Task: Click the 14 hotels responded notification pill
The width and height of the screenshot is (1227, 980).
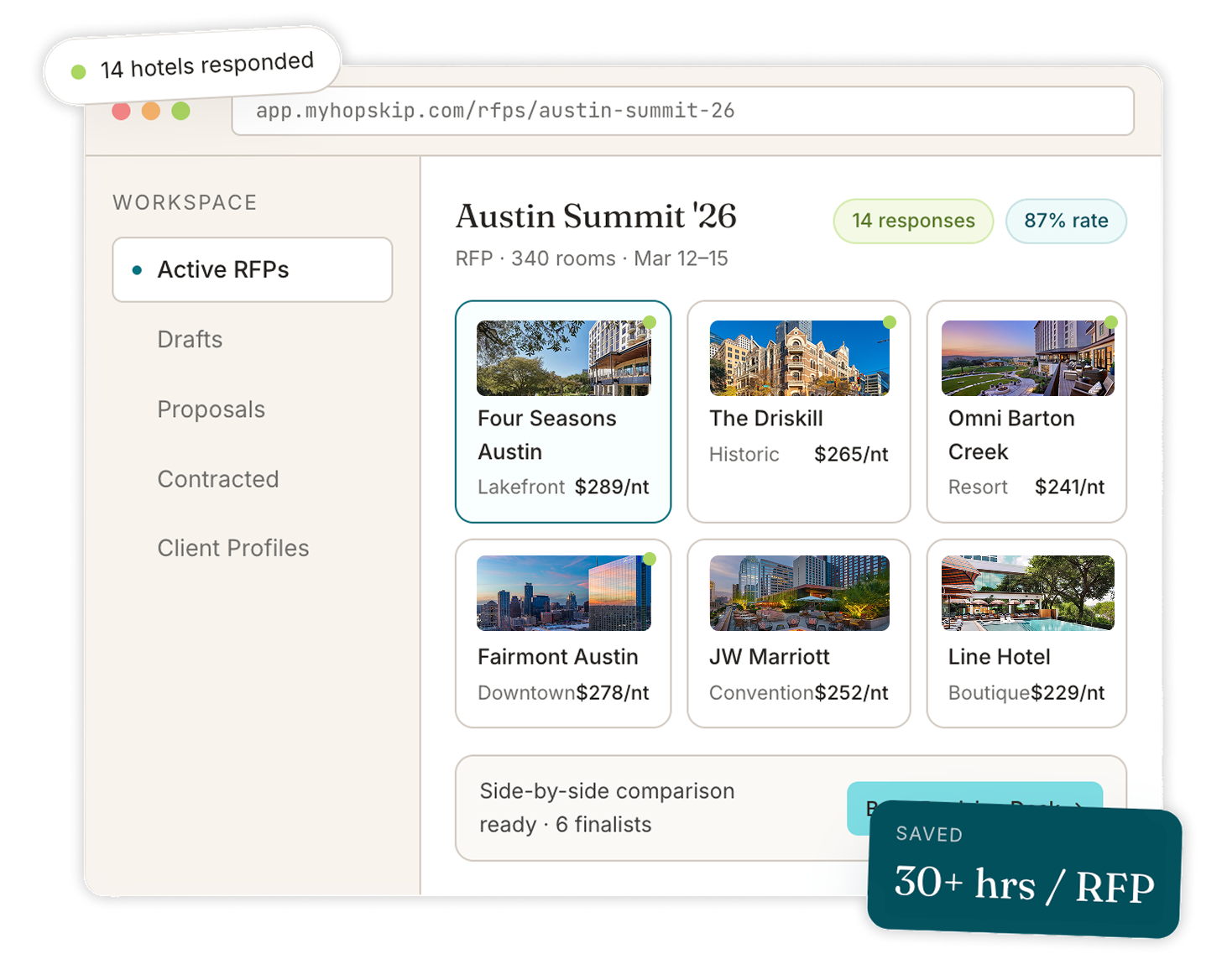Action: [x=192, y=66]
